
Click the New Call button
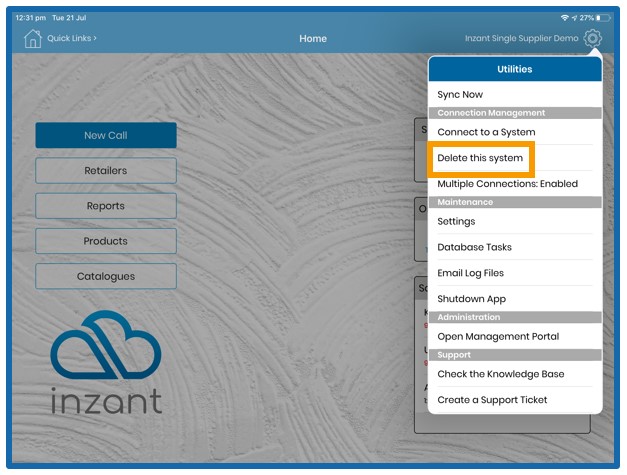tap(106, 136)
